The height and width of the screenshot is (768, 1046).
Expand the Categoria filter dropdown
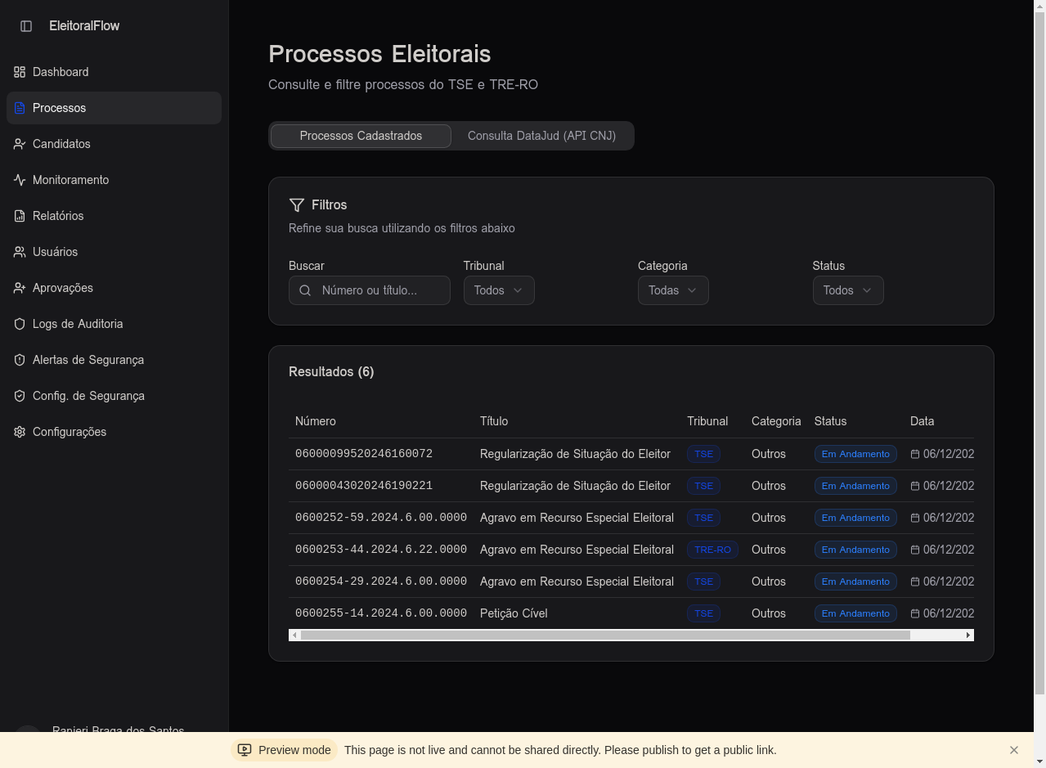tap(673, 290)
